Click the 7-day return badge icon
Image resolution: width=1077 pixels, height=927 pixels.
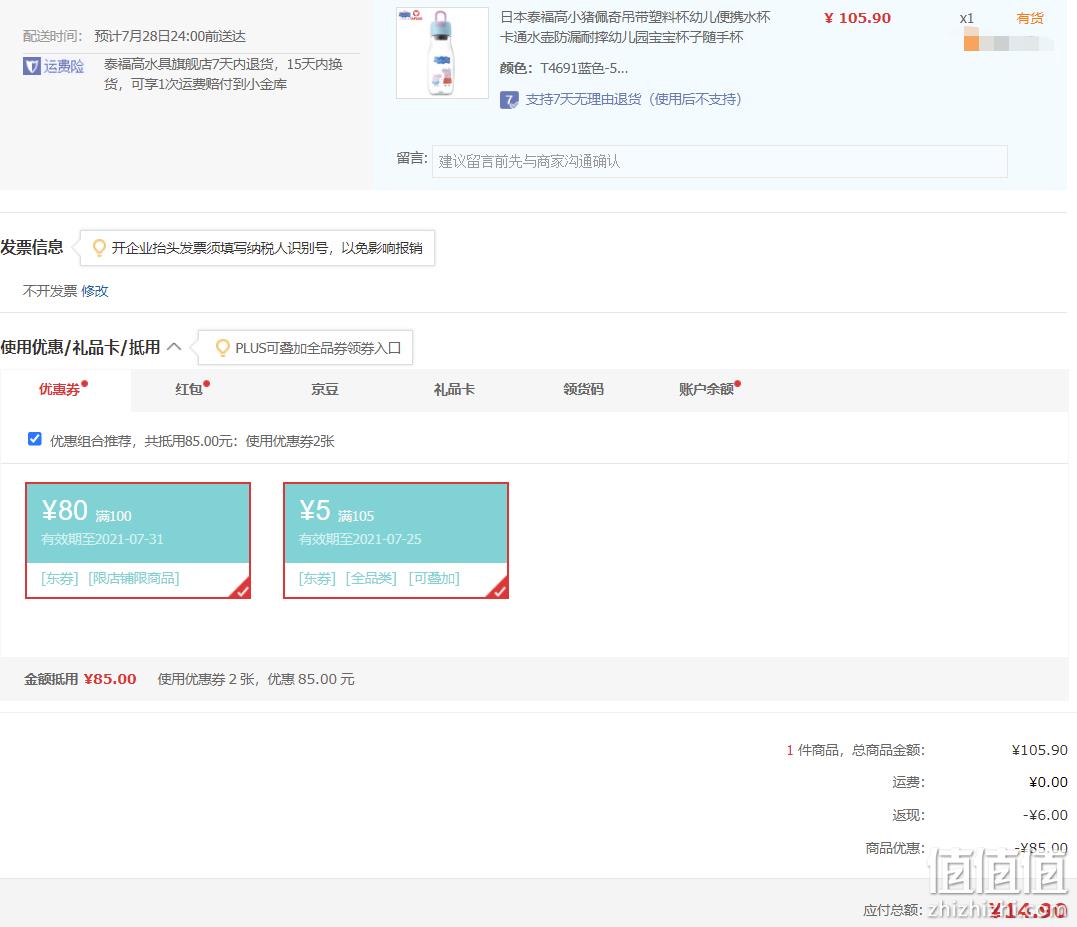tap(509, 100)
